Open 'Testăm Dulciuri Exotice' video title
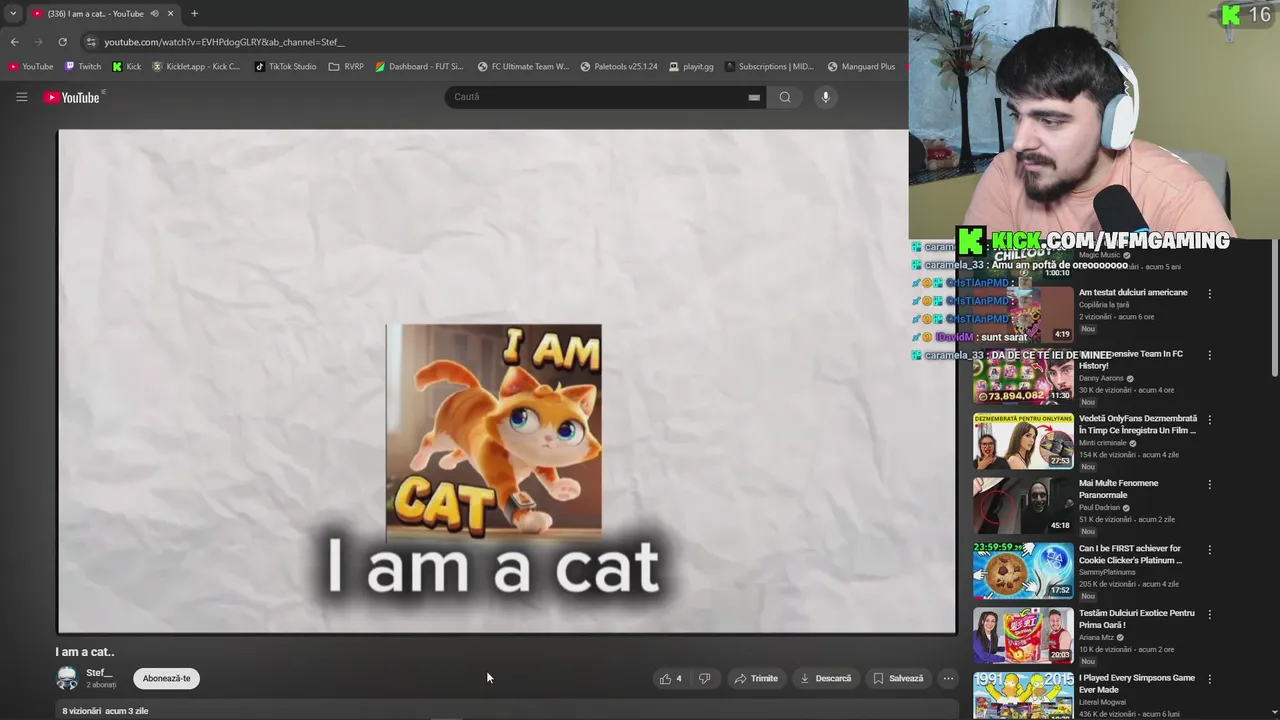The width and height of the screenshot is (1280, 720). pyautogui.click(x=1137, y=619)
